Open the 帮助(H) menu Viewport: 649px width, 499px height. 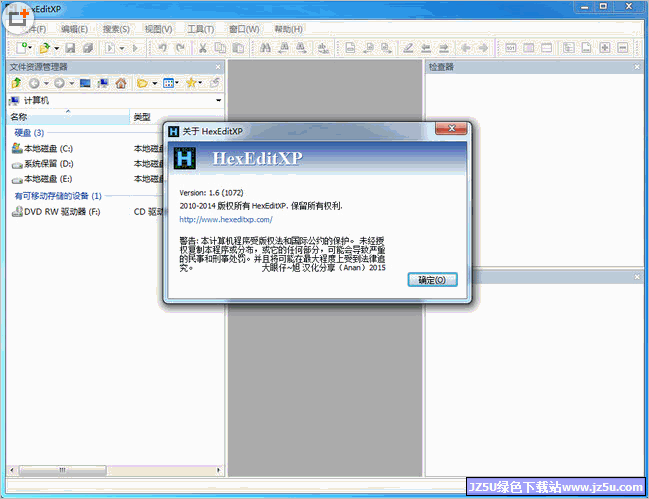288,29
